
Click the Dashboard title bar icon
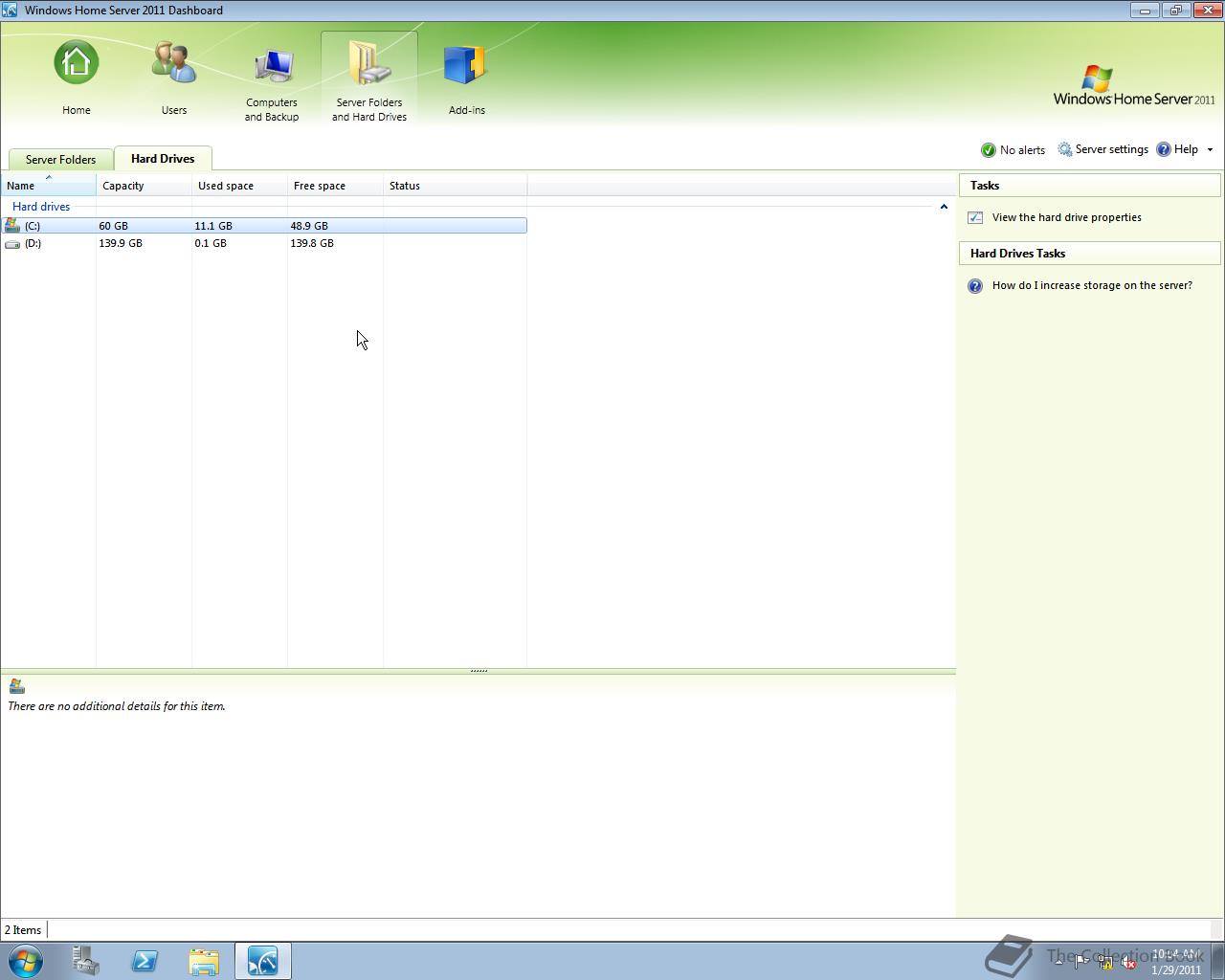coord(10,11)
